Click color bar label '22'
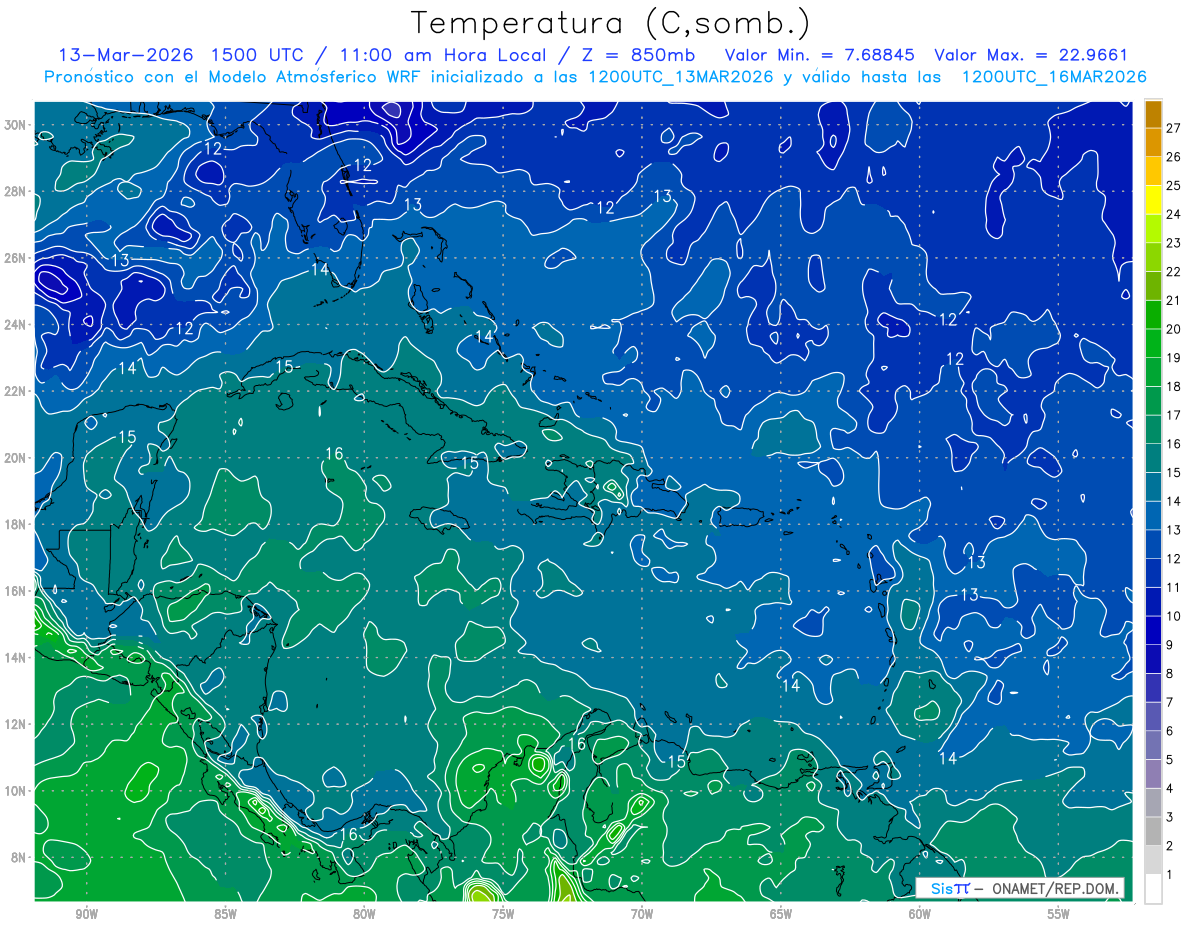This screenshot has width=1200, height=927. [x=1174, y=271]
